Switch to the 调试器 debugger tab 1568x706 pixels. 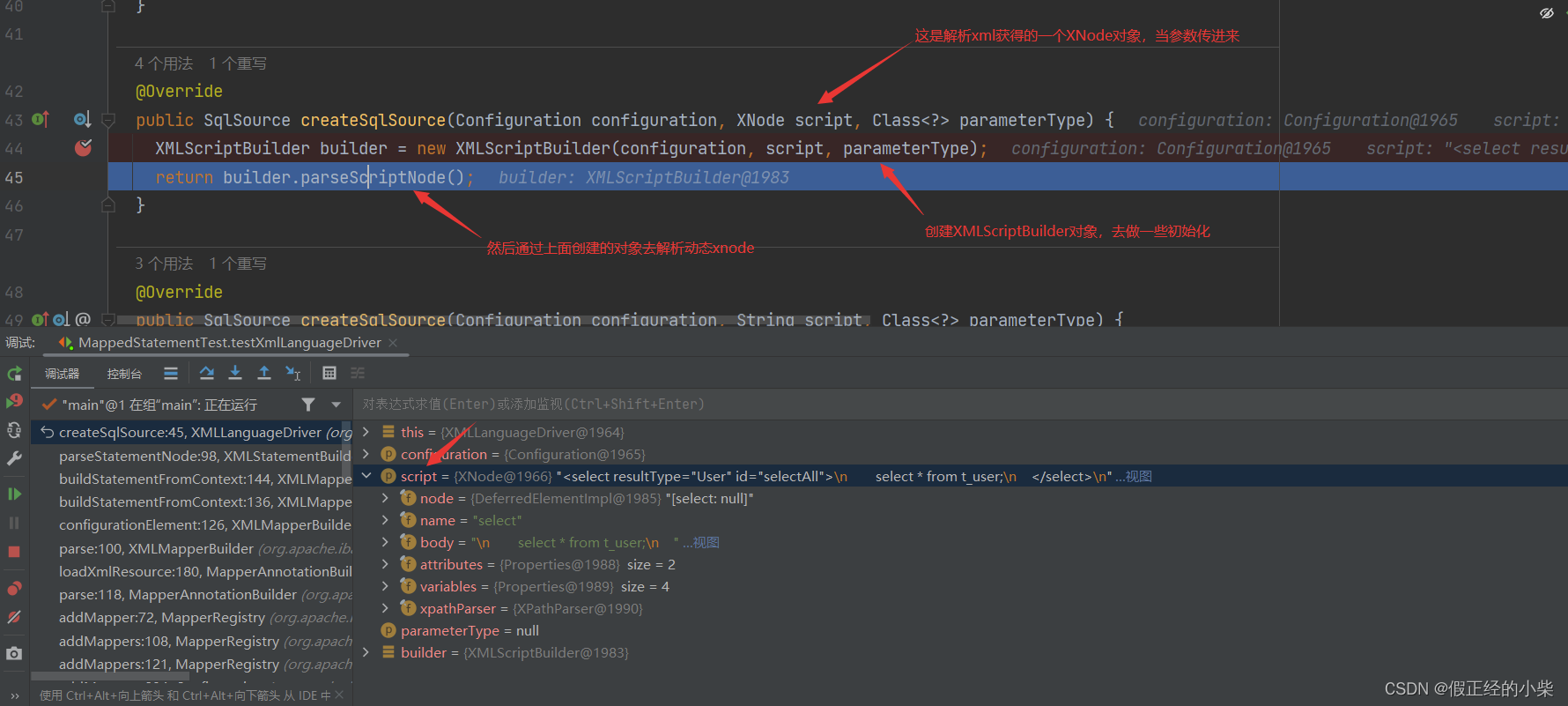[63, 374]
